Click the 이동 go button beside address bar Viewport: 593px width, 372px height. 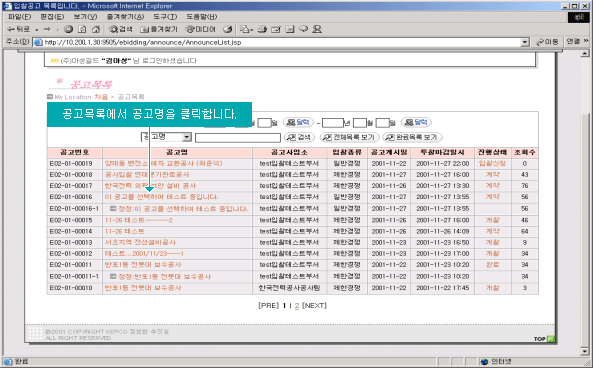547,42
